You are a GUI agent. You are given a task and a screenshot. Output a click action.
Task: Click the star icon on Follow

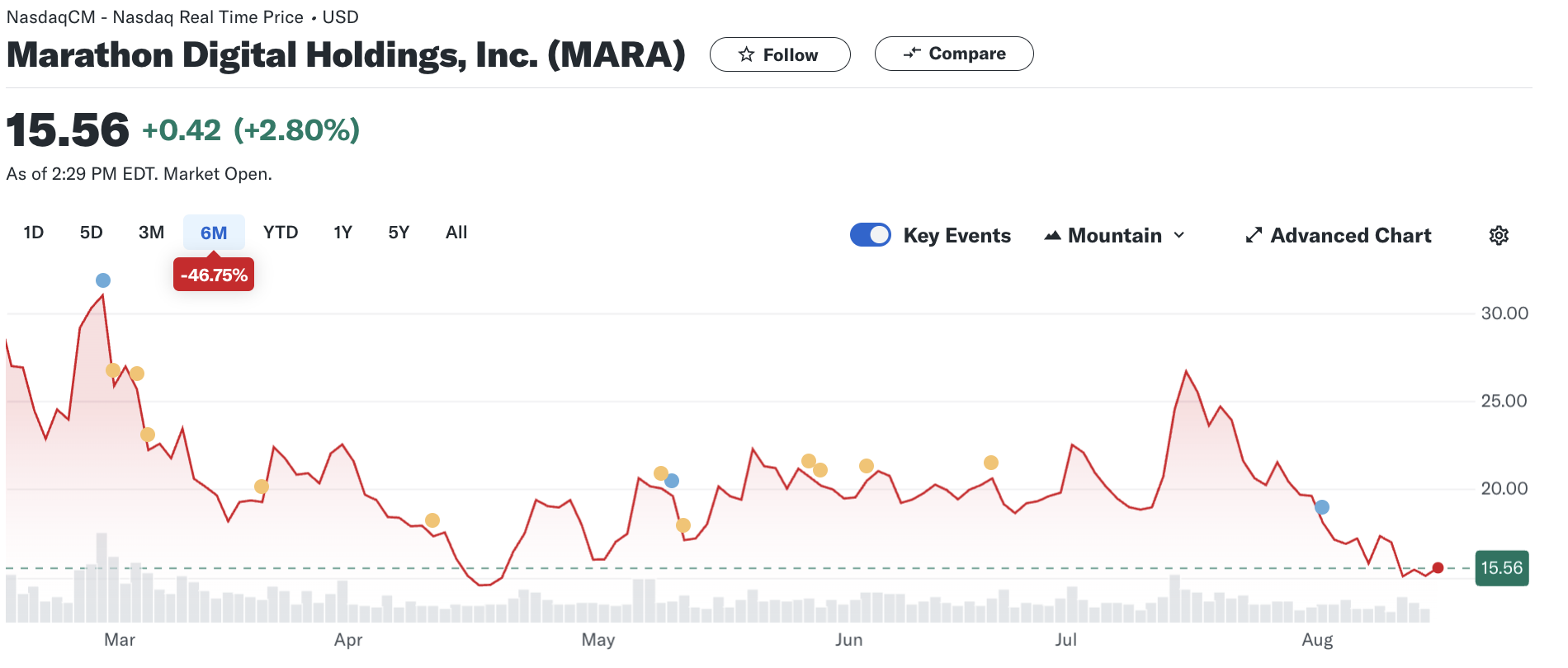coord(746,54)
